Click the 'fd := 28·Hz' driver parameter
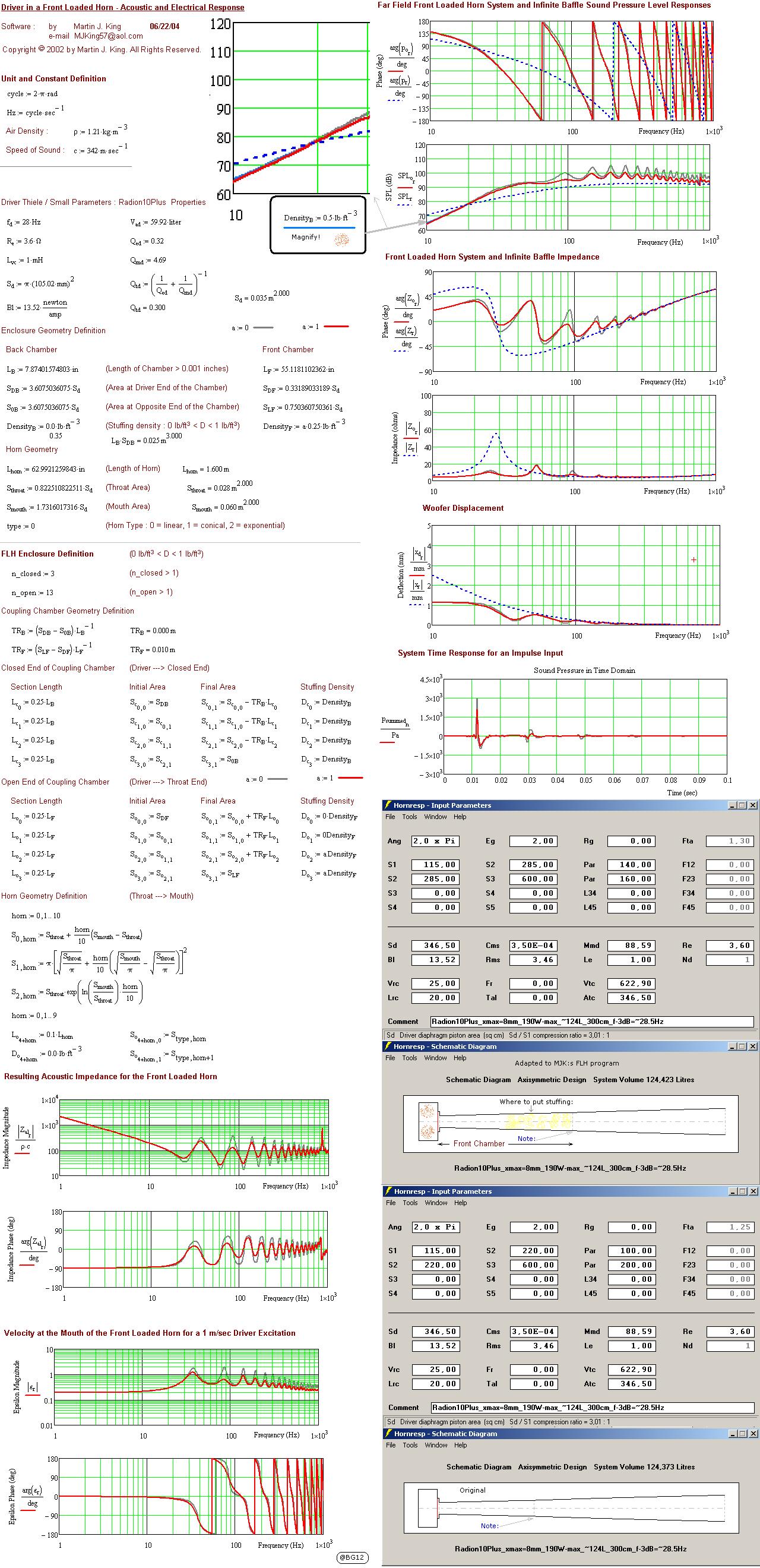The image size is (760, 1568). (x=24, y=223)
